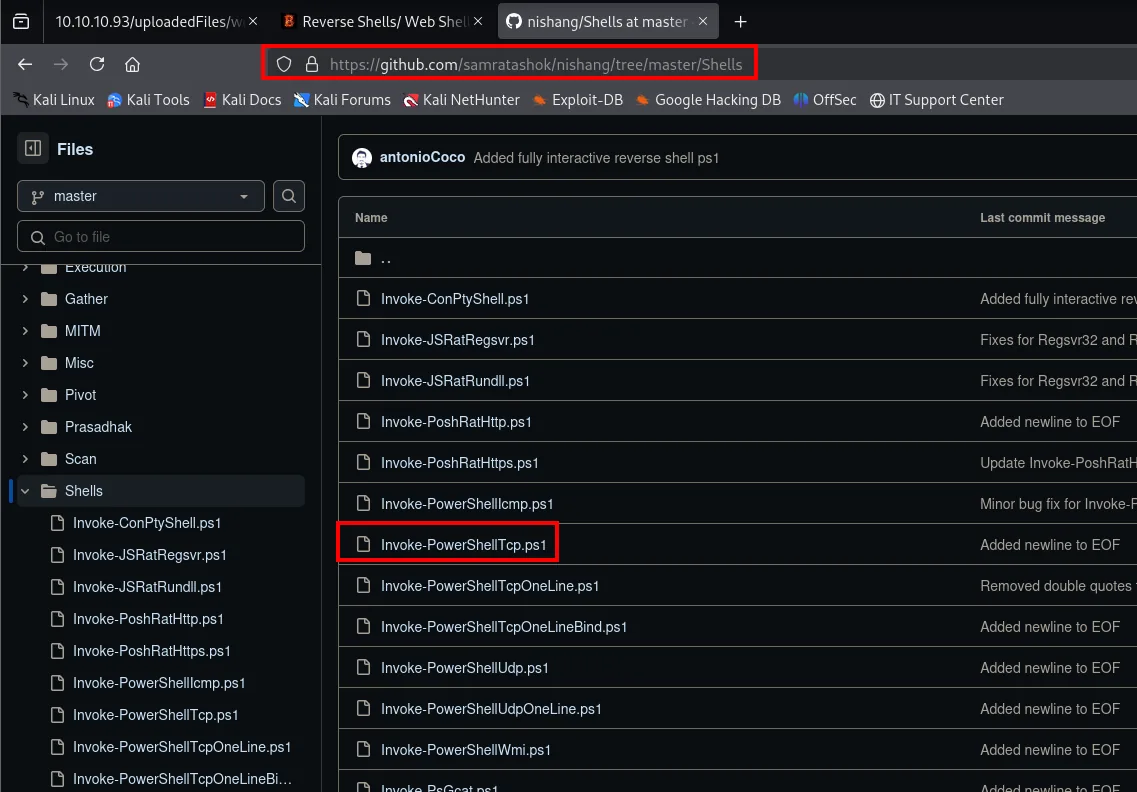Close the Reverse Shells/ Web Shell tab

tap(478, 22)
